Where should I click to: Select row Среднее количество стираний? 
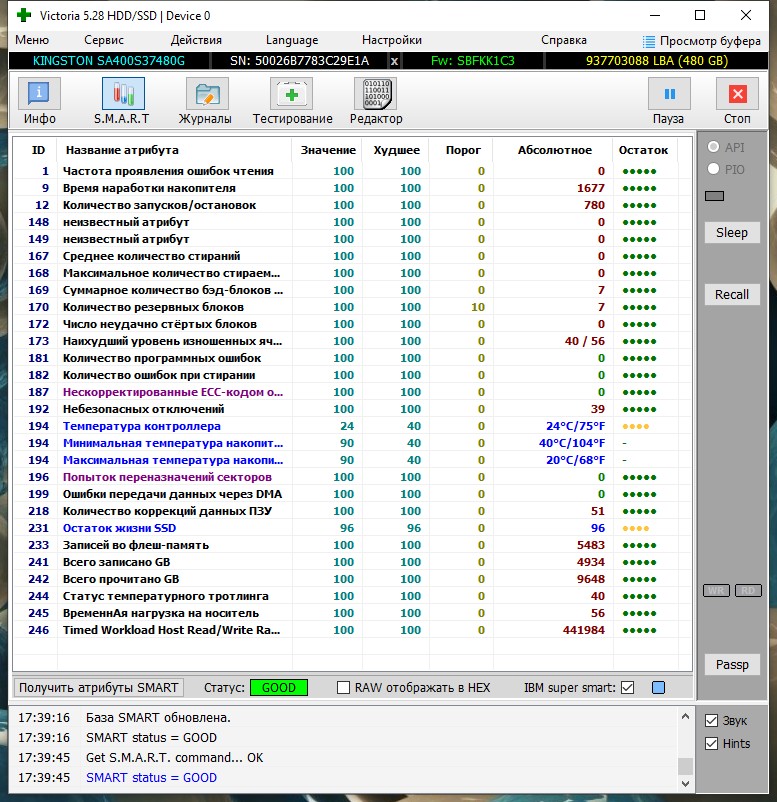coord(352,256)
